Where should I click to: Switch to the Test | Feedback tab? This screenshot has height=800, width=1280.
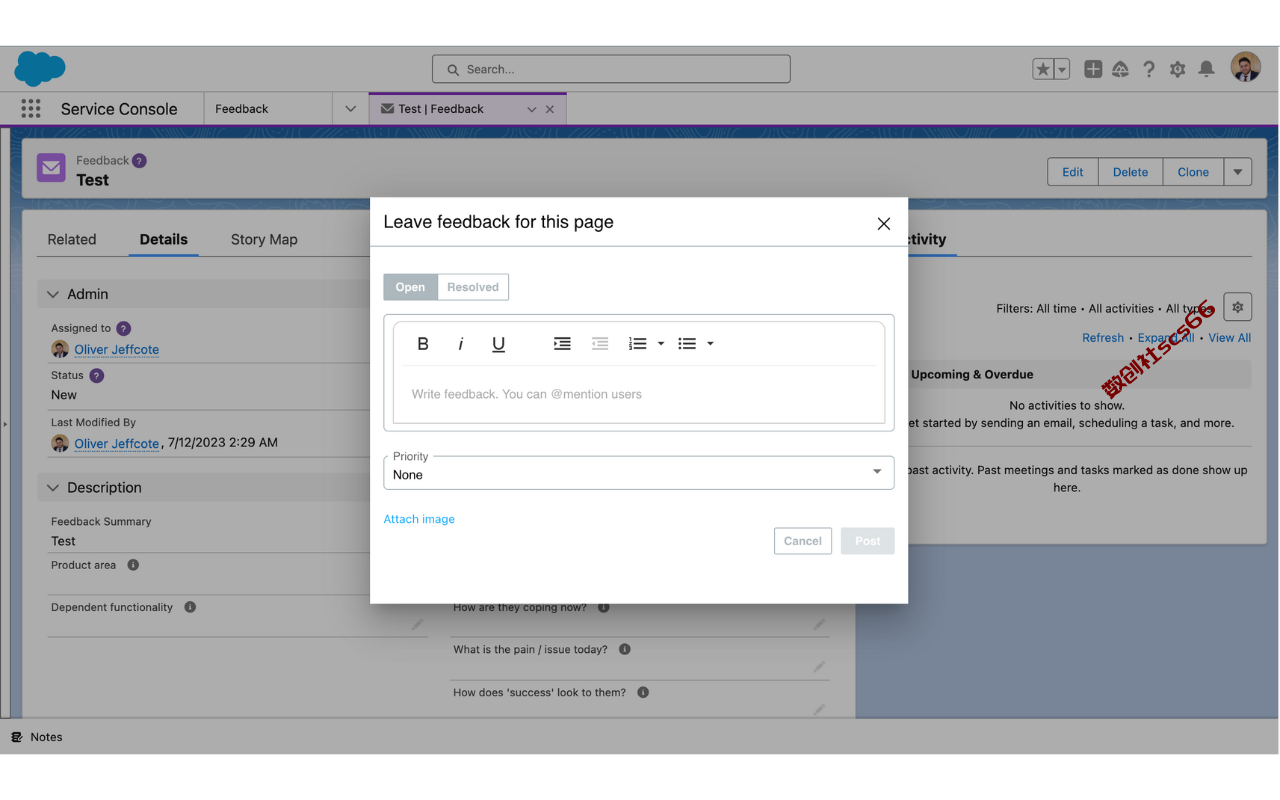click(x=442, y=109)
